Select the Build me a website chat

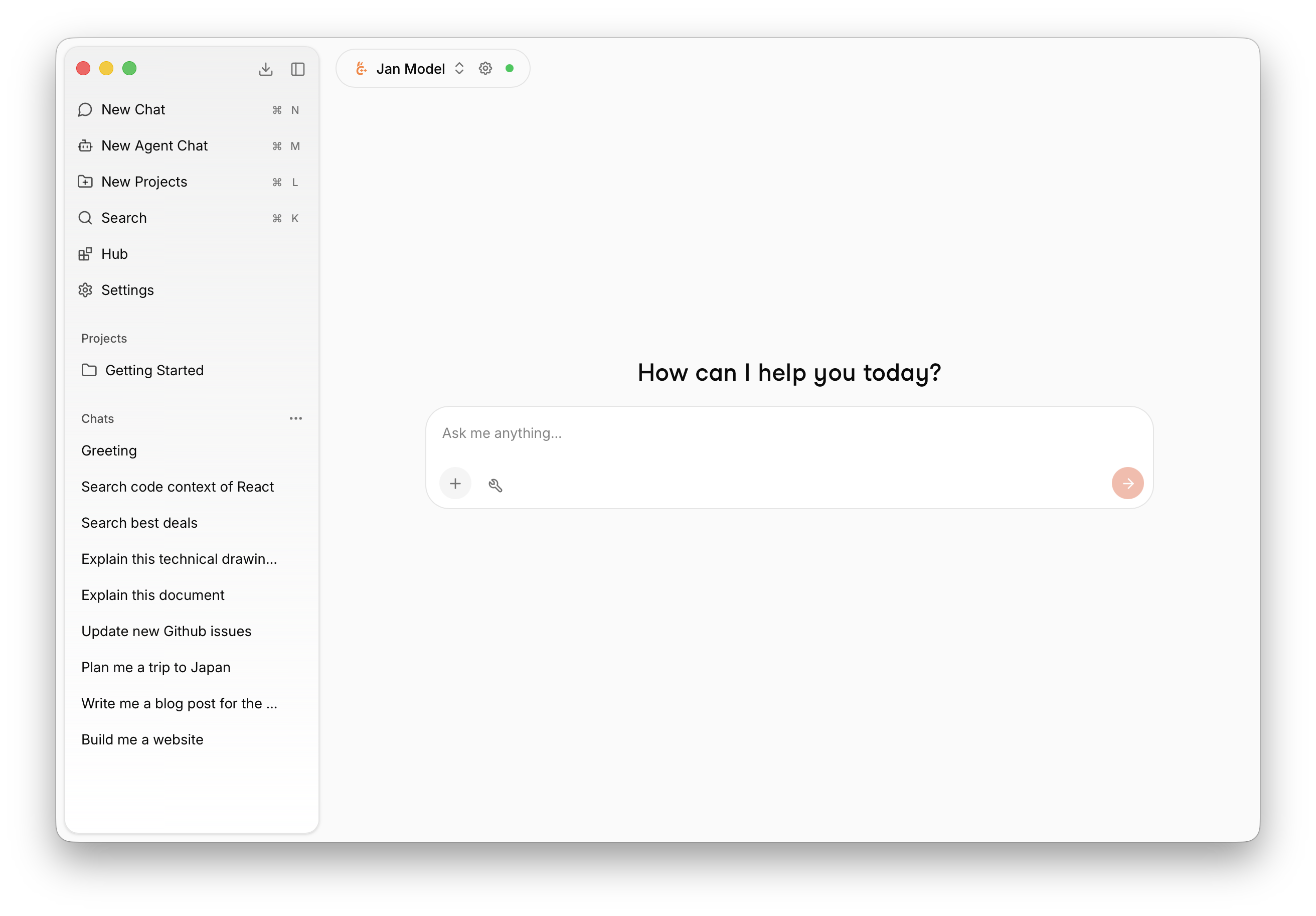pos(143,739)
